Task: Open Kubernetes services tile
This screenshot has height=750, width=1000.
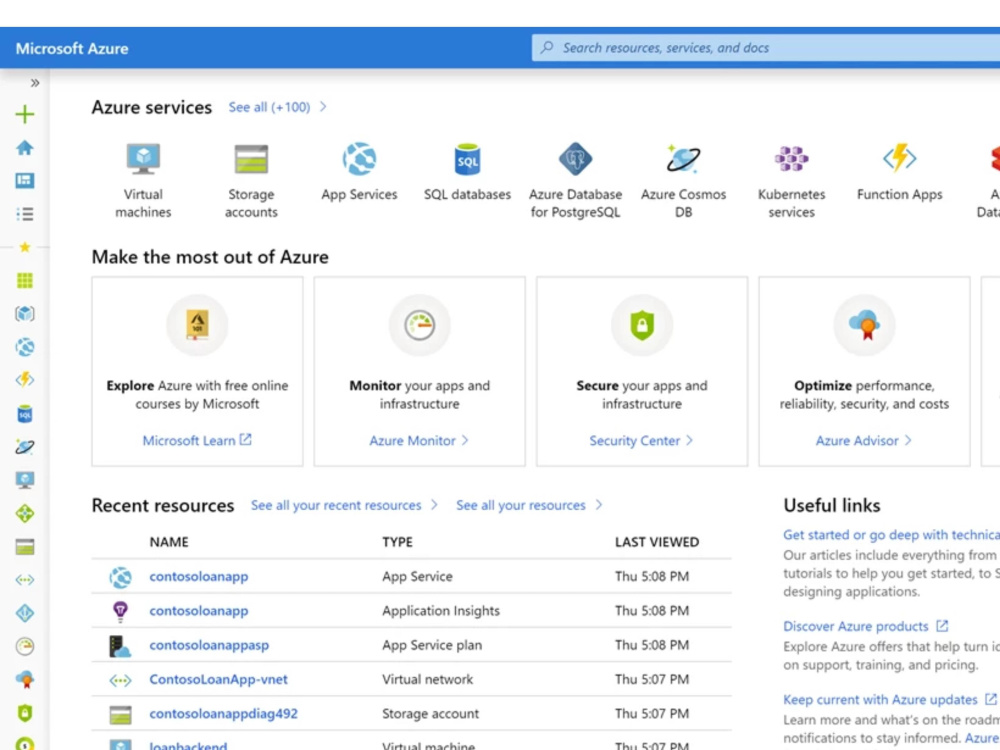Action: [x=791, y=181]
